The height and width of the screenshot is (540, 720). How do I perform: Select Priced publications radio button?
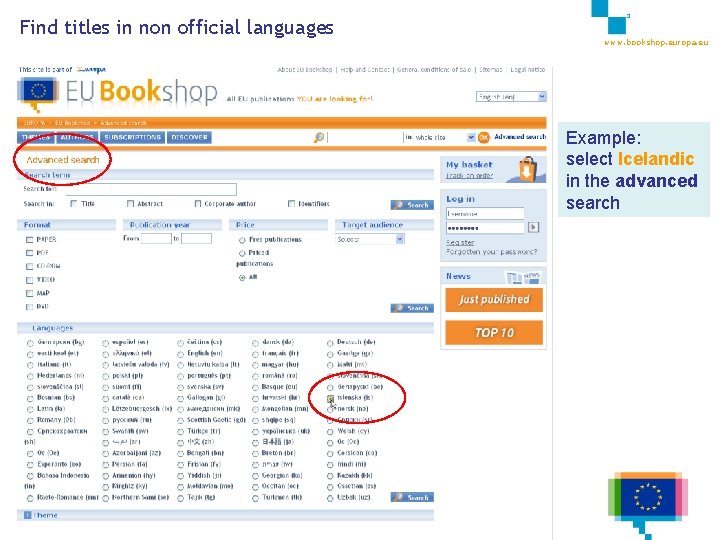242,253
